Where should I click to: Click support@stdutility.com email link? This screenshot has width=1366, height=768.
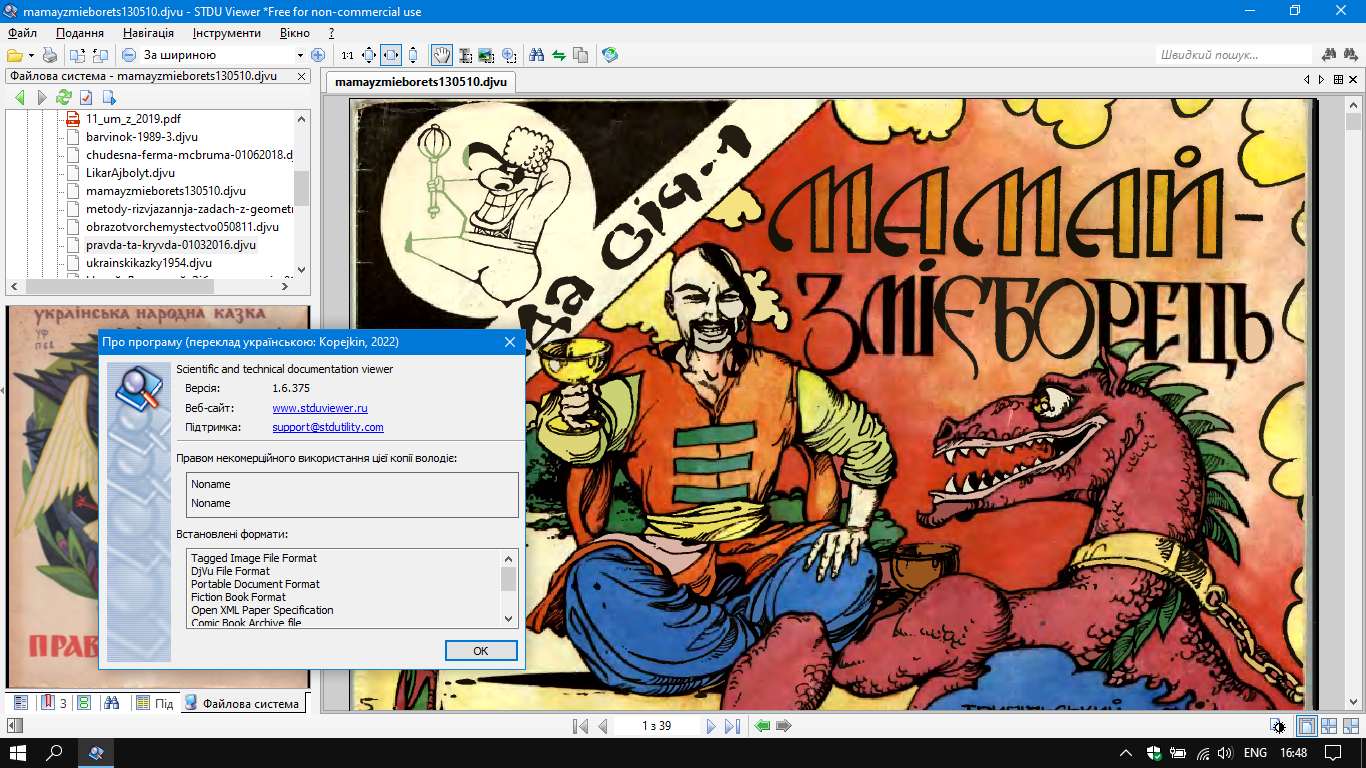pyautogui.click(x=328, y=427)
